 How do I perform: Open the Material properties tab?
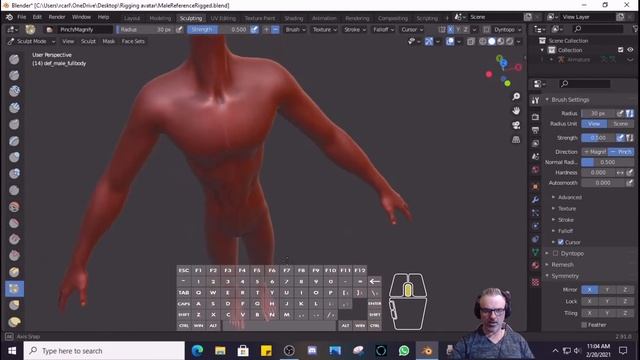tap(535, 265)
